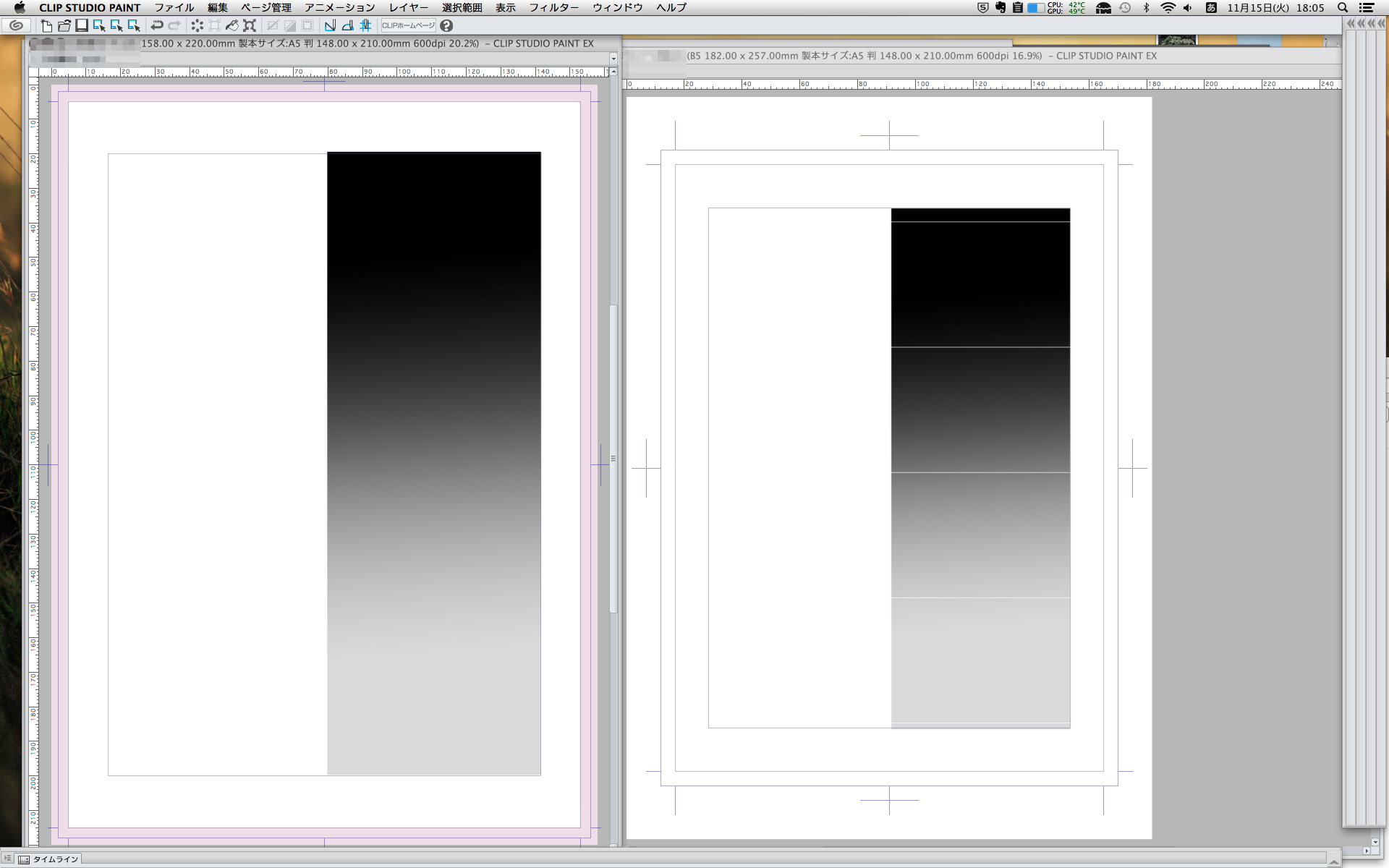Click the CLIPホームページ button
The width and height of the screenshot is (1389, 868).
click(409, 25)
